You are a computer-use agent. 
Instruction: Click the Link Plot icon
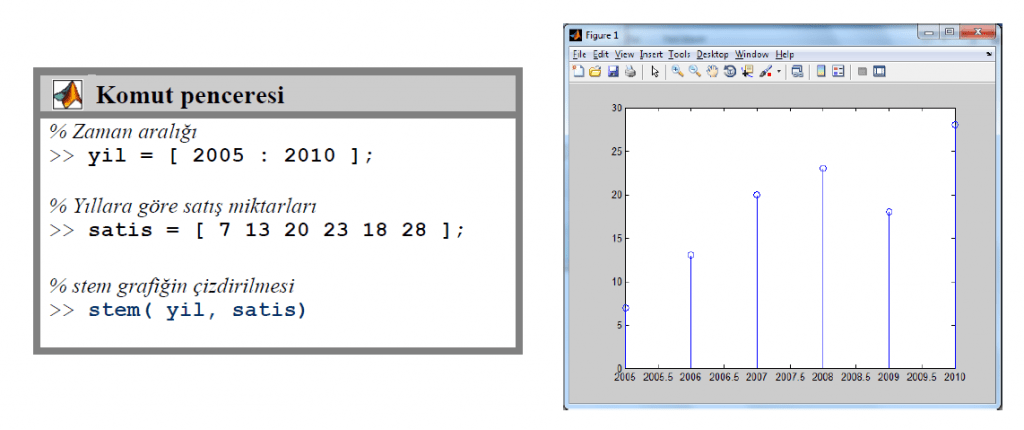click(797, 71)
